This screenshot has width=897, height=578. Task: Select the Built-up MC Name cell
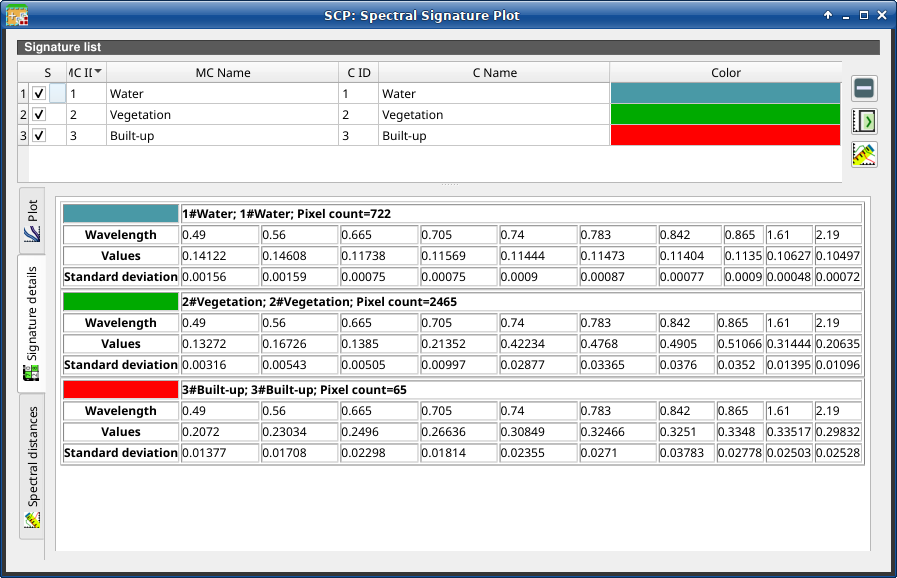[x=223, y=136]
